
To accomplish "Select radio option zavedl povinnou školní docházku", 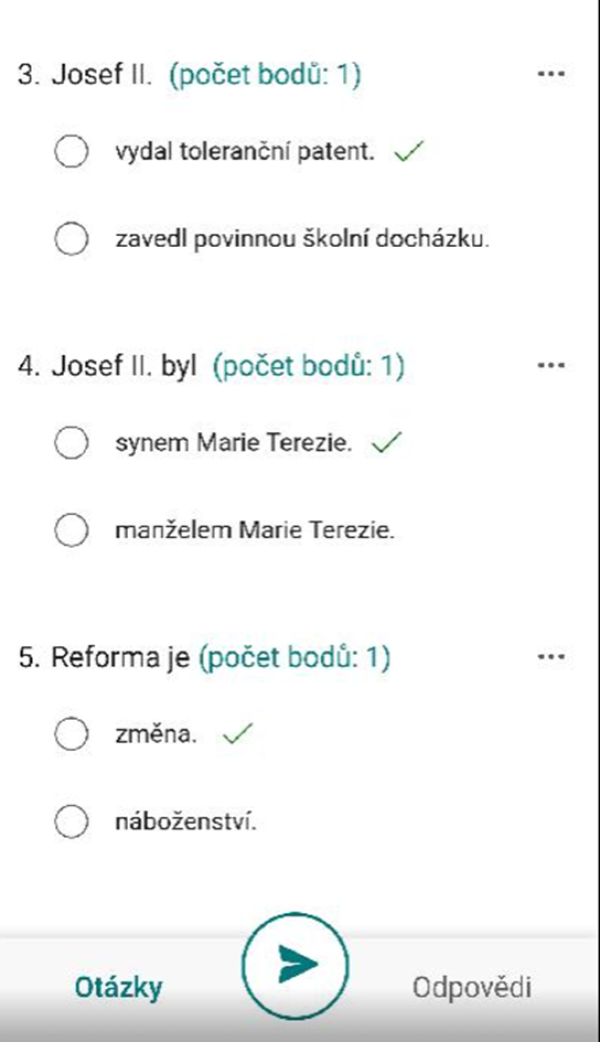I will coord(71,239).
